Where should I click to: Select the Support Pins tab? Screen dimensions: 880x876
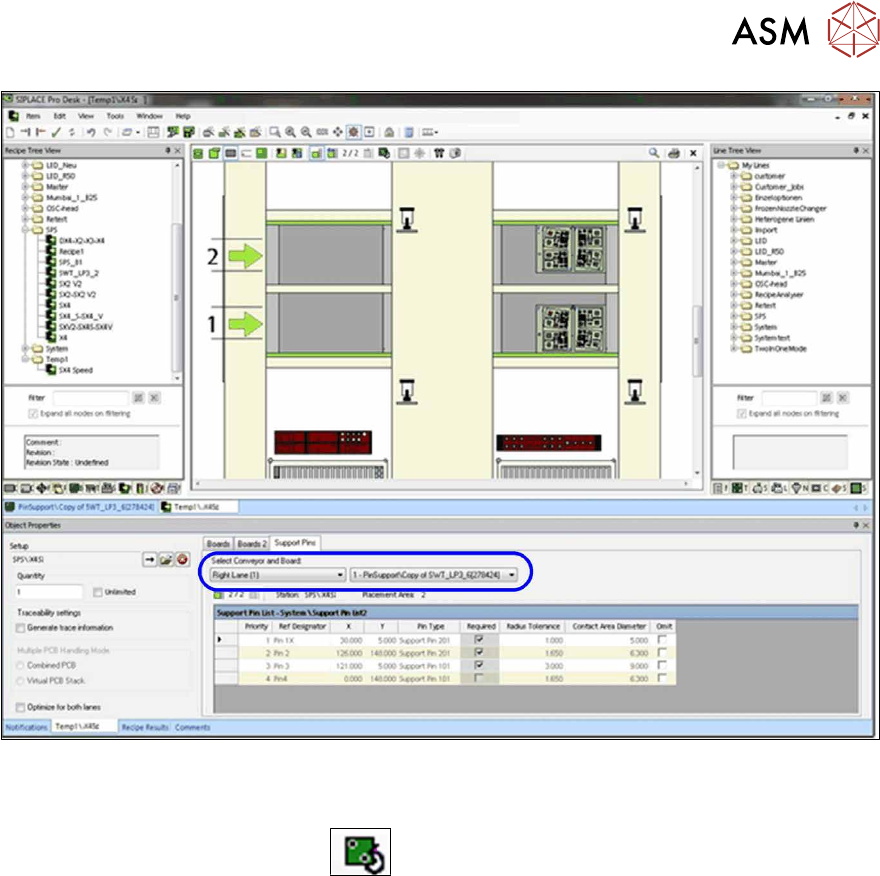(295, 543)
